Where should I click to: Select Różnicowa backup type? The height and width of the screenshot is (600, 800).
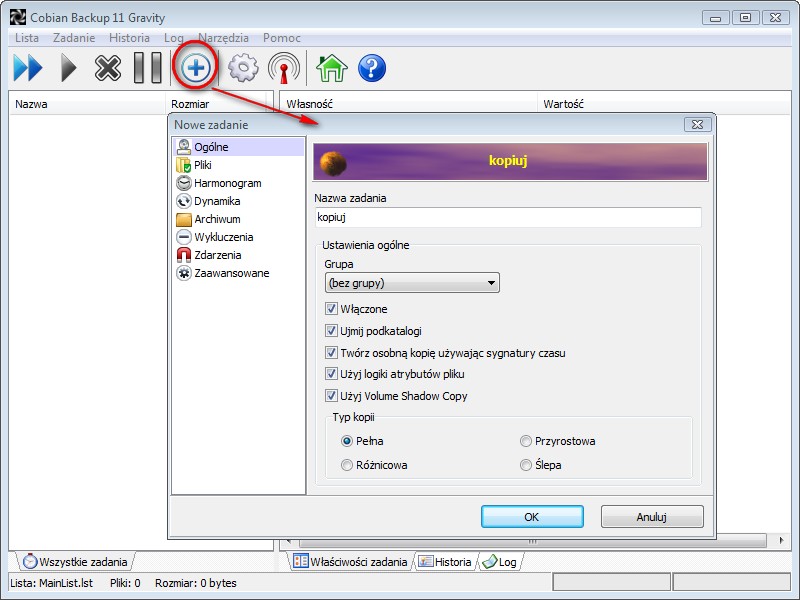pyautogui.click(x=347, y=465)
